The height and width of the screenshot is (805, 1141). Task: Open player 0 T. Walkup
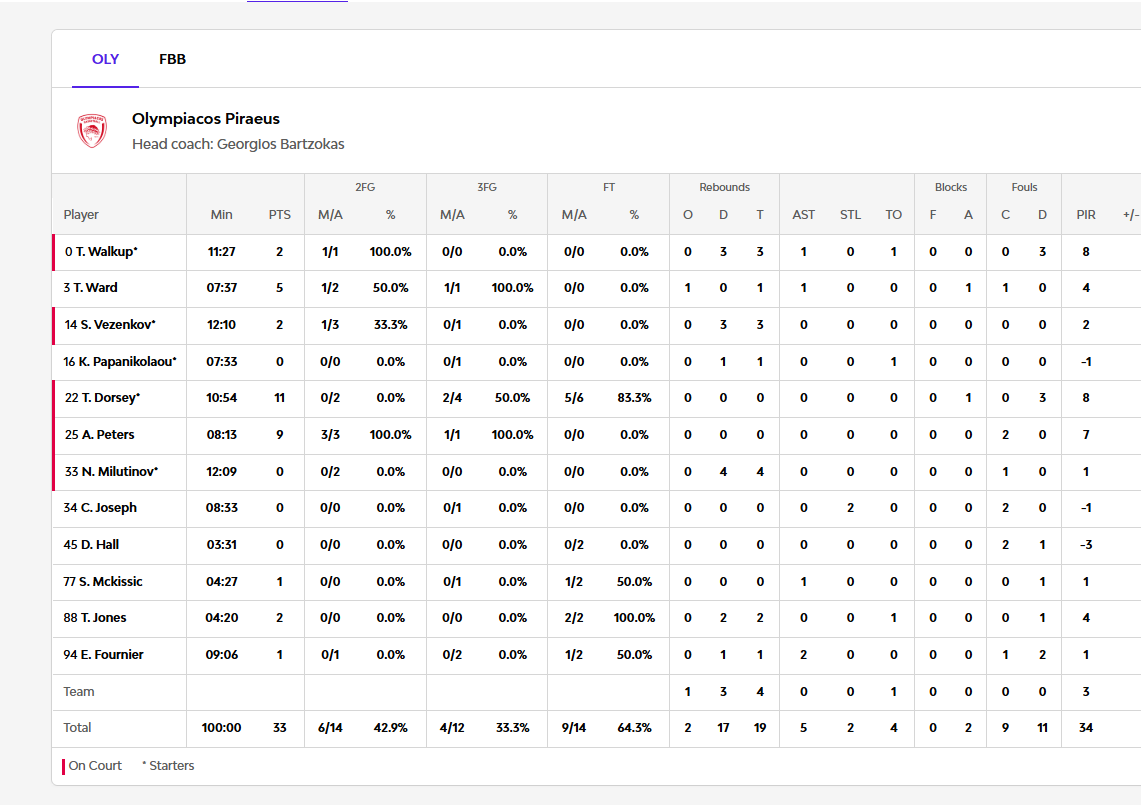(x=101, y=252)
